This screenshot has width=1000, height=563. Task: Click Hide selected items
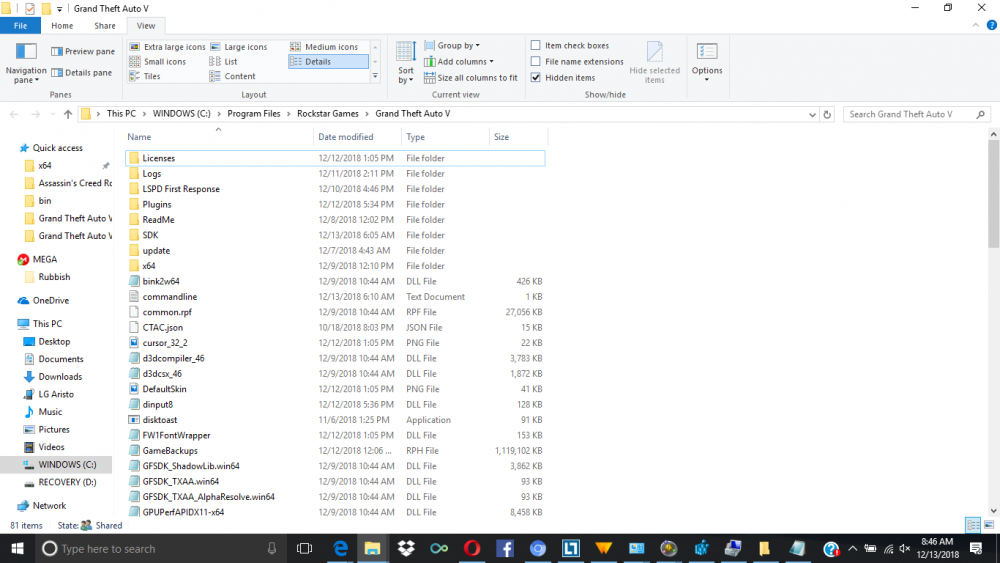(x=654, y=62)
